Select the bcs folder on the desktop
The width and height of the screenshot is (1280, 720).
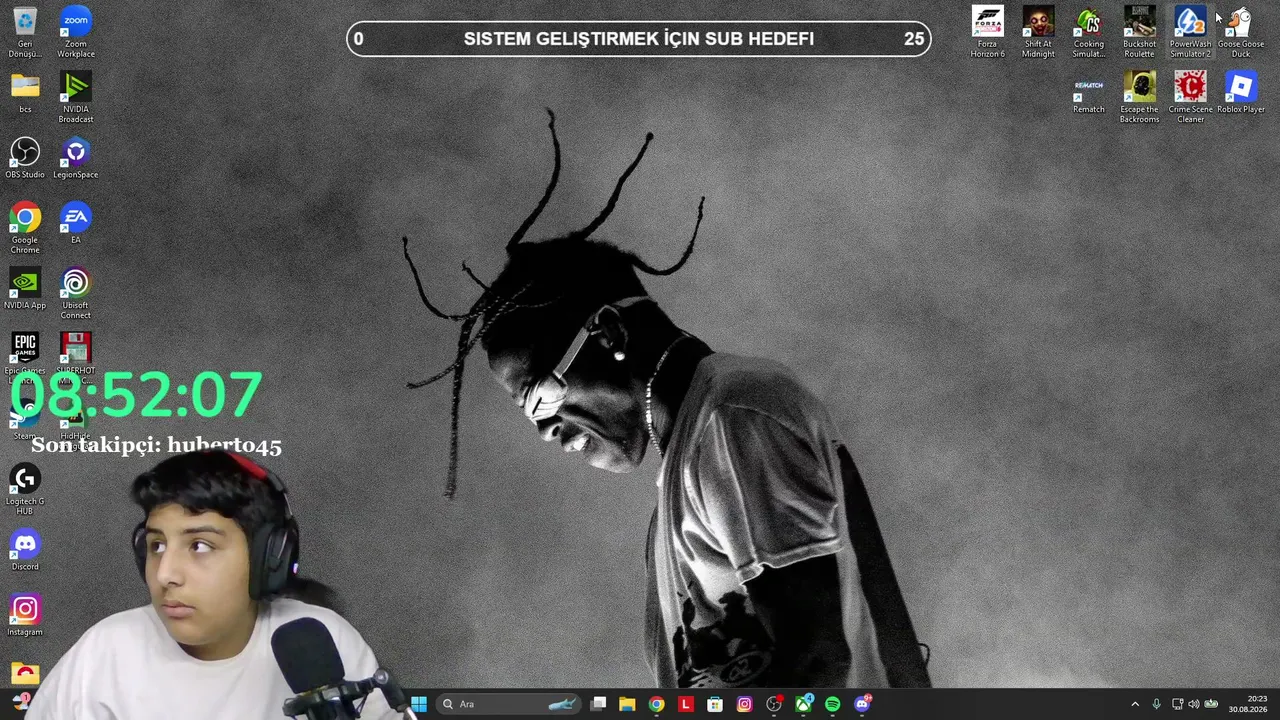[25, 93]
